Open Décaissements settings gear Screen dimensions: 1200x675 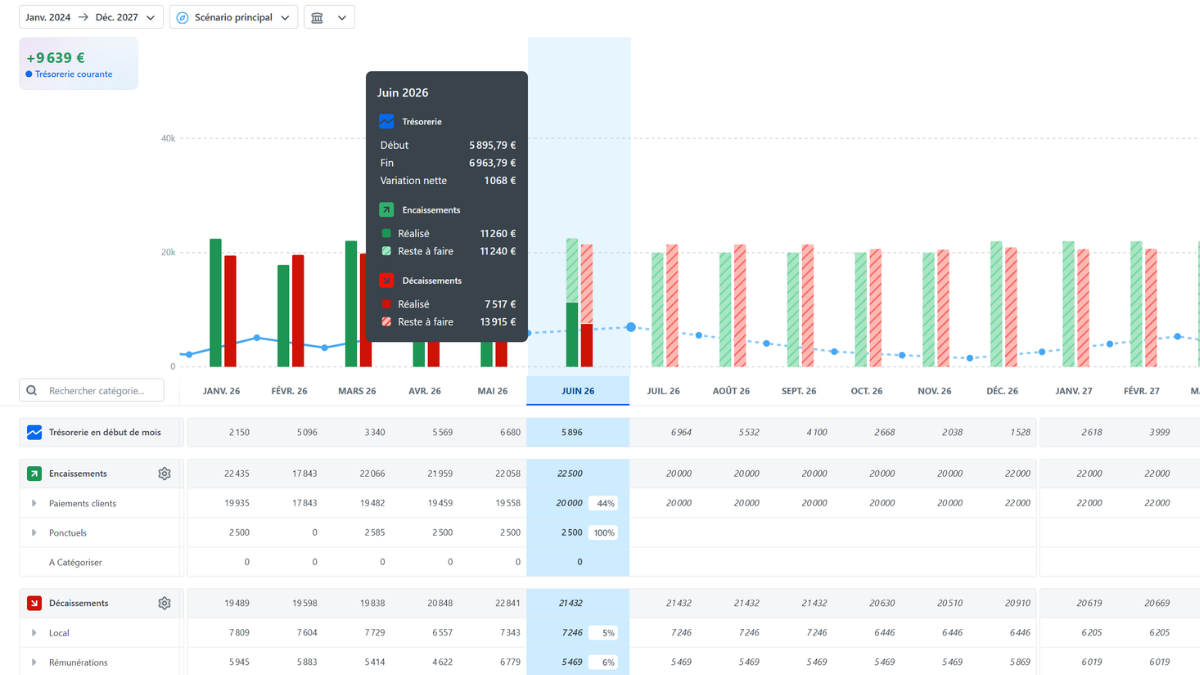(165, 603)
